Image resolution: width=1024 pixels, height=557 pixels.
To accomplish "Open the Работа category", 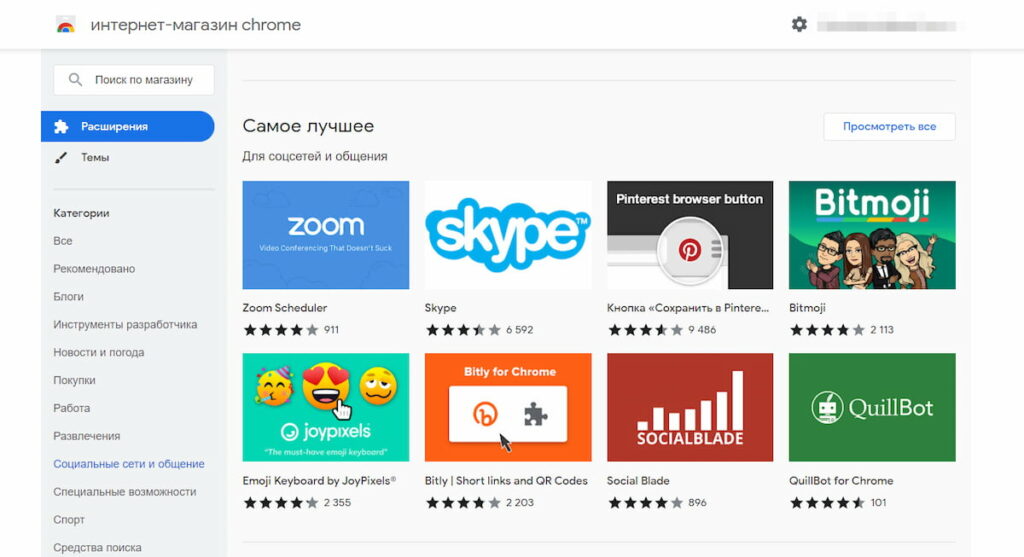I will [71, 408].
